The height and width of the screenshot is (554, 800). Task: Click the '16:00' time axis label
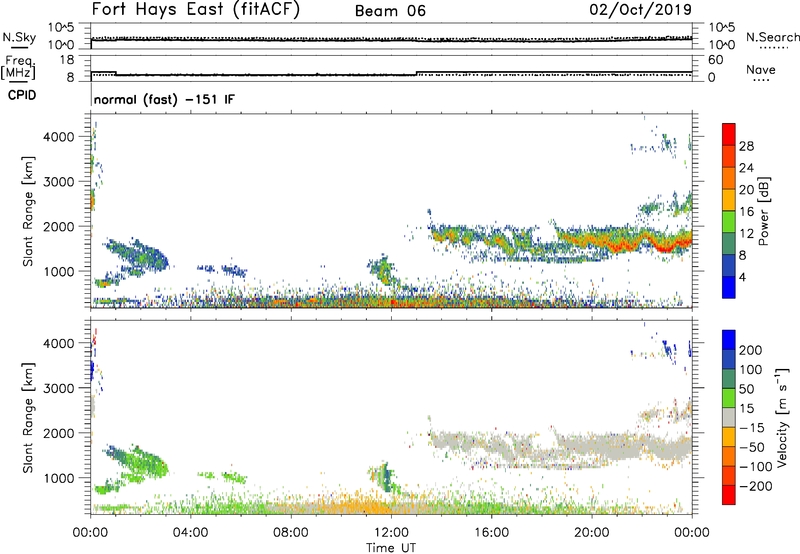(491, 533)
